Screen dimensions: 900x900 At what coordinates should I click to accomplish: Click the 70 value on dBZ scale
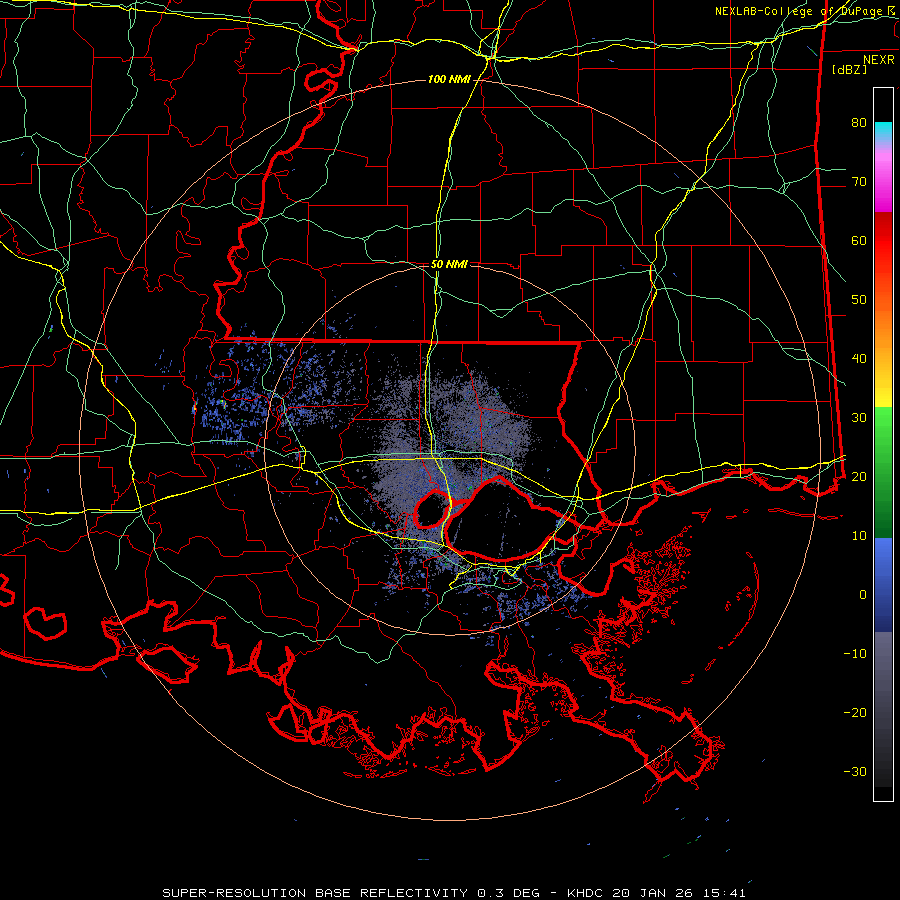click(859, 181)
